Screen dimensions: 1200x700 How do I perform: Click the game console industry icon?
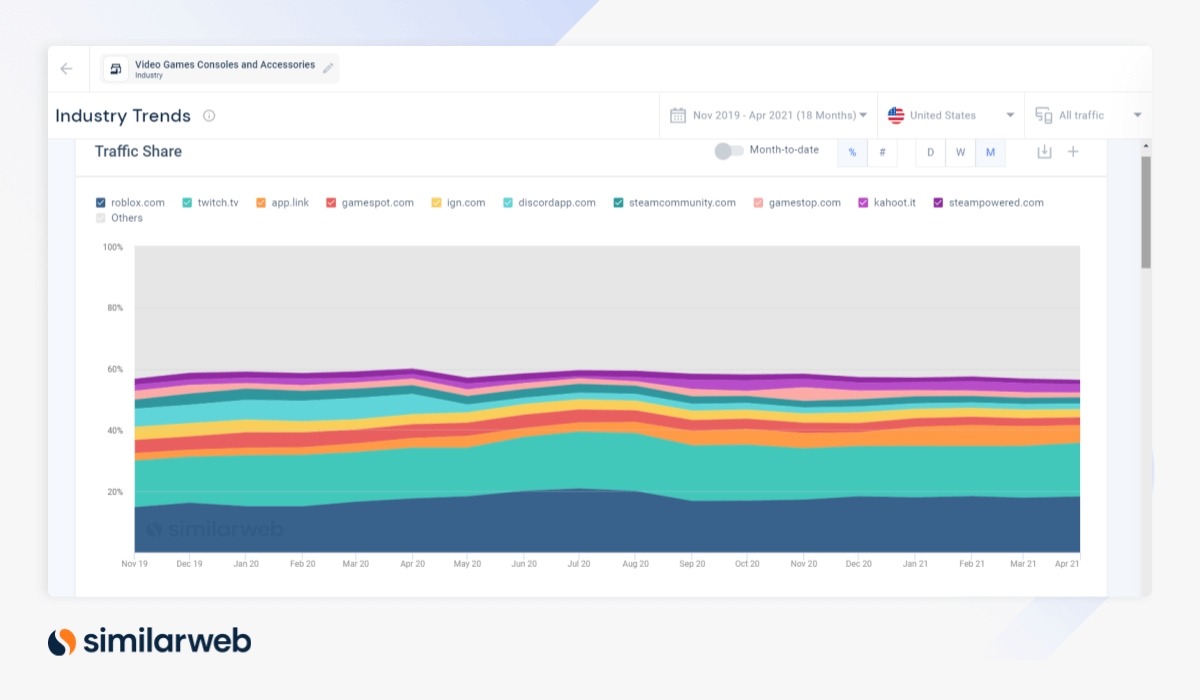[117, 69]
